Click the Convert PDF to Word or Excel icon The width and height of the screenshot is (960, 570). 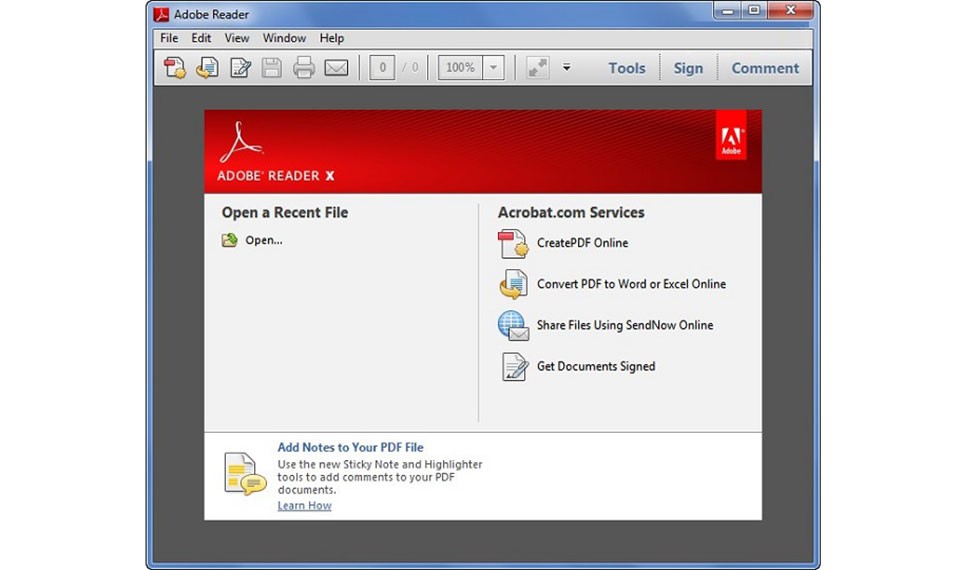tap(513, 284)
